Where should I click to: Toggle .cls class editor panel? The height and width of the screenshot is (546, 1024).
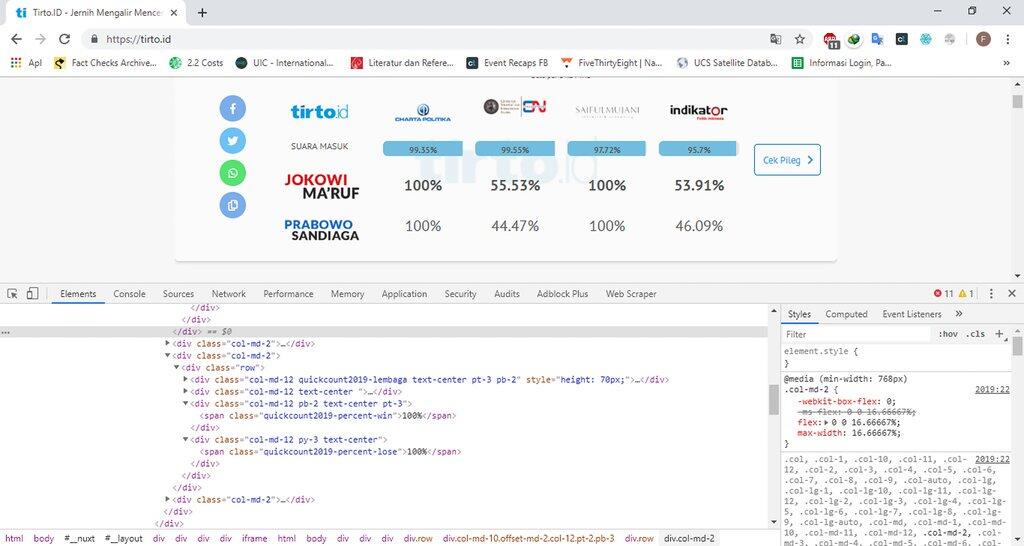976,334
